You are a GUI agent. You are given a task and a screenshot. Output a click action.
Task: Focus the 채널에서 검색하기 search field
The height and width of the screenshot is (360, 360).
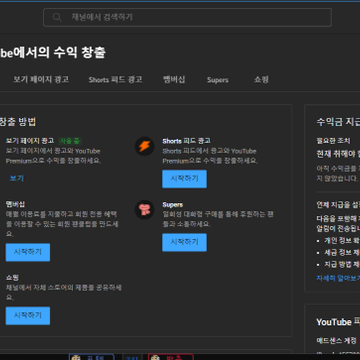coord(187,17)
